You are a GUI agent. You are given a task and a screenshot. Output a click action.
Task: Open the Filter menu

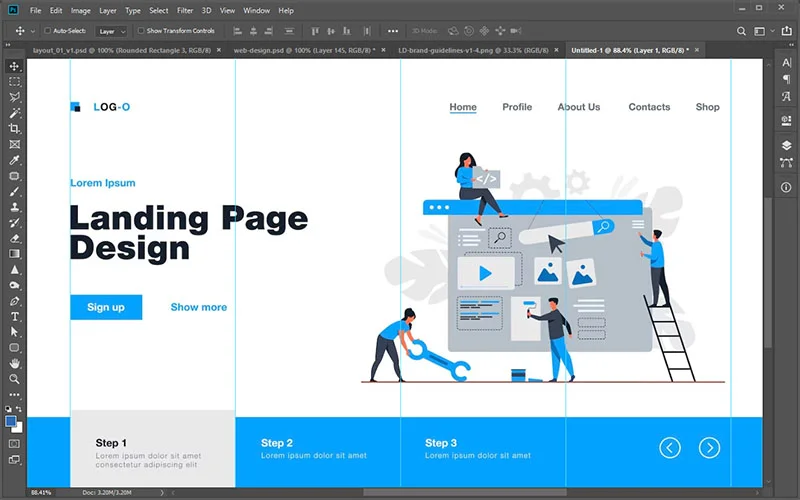[x=185, y=10]
